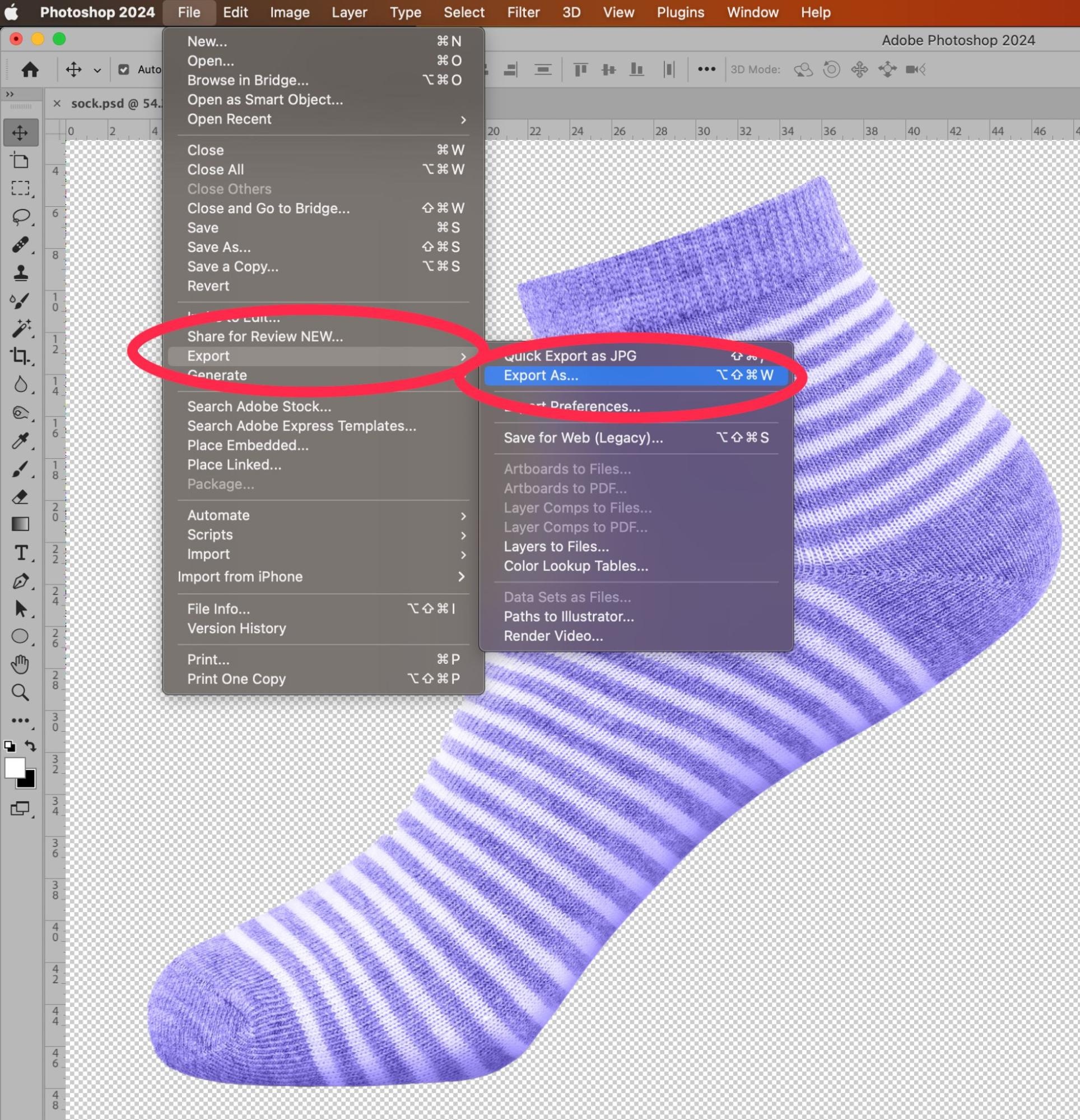Swap foreground and background colors

point(30,746)
